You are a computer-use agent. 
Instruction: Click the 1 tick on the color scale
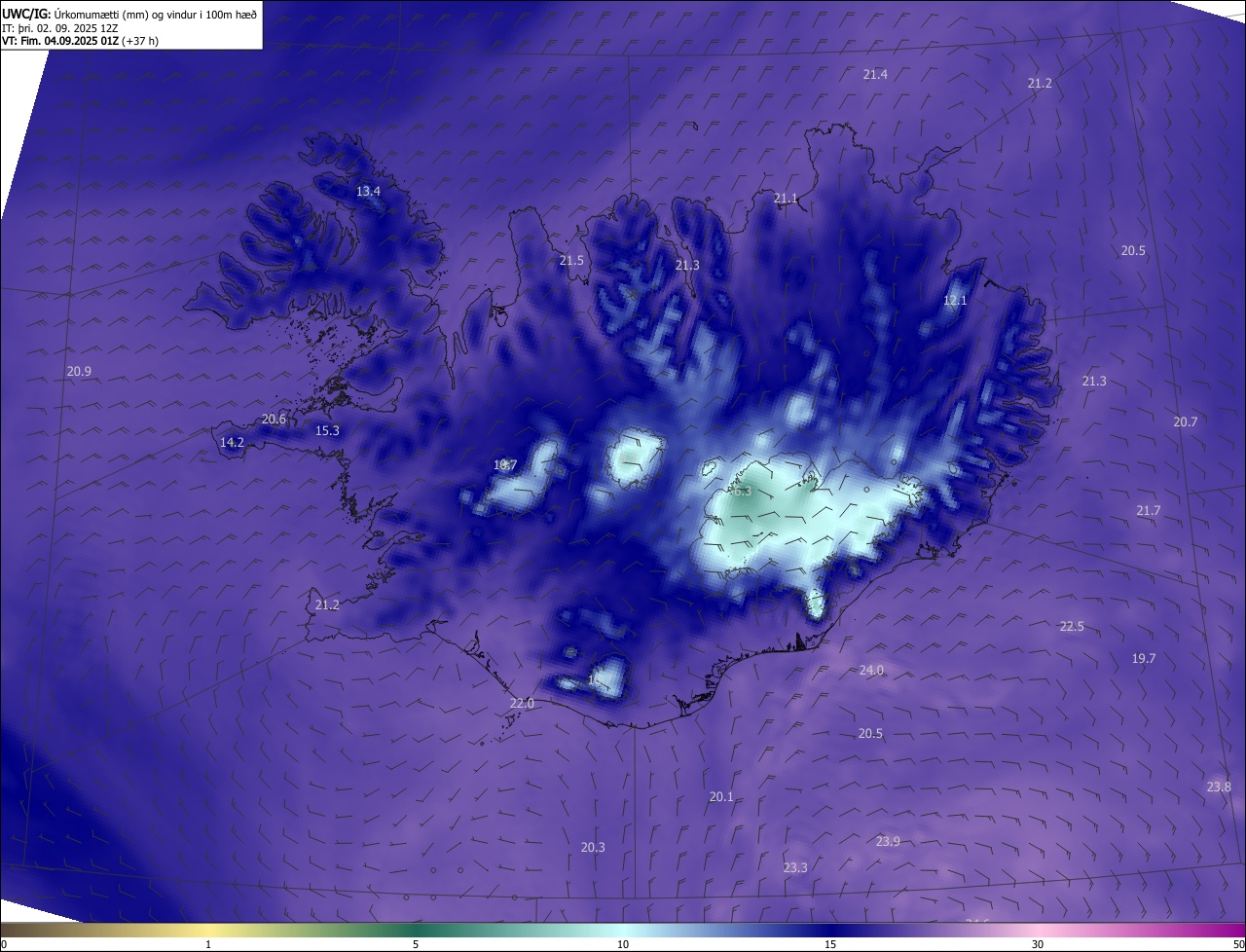pos(208,944)
